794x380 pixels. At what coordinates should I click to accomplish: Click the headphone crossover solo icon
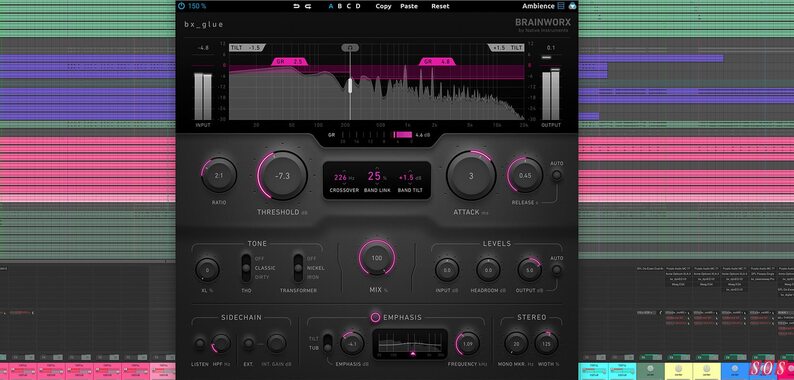350,48
